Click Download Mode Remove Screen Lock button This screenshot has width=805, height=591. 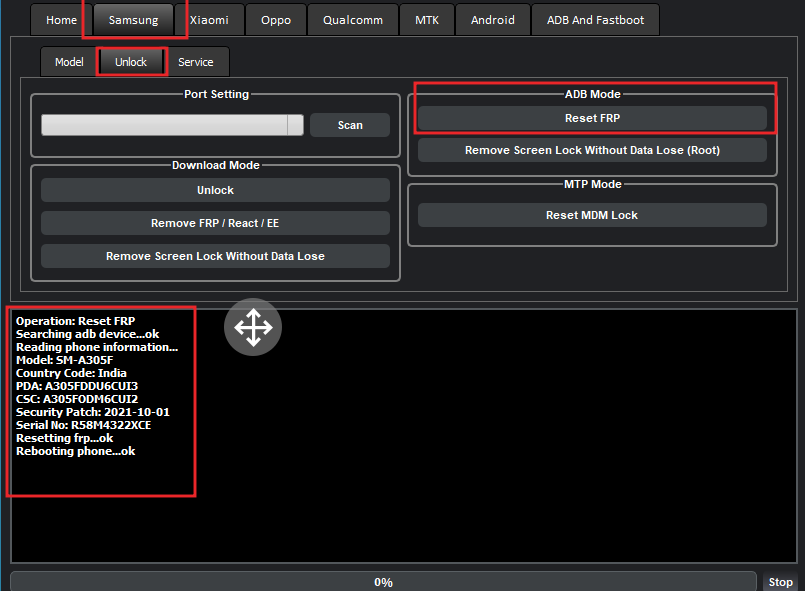pyautogui.click(x=215, y=256)
